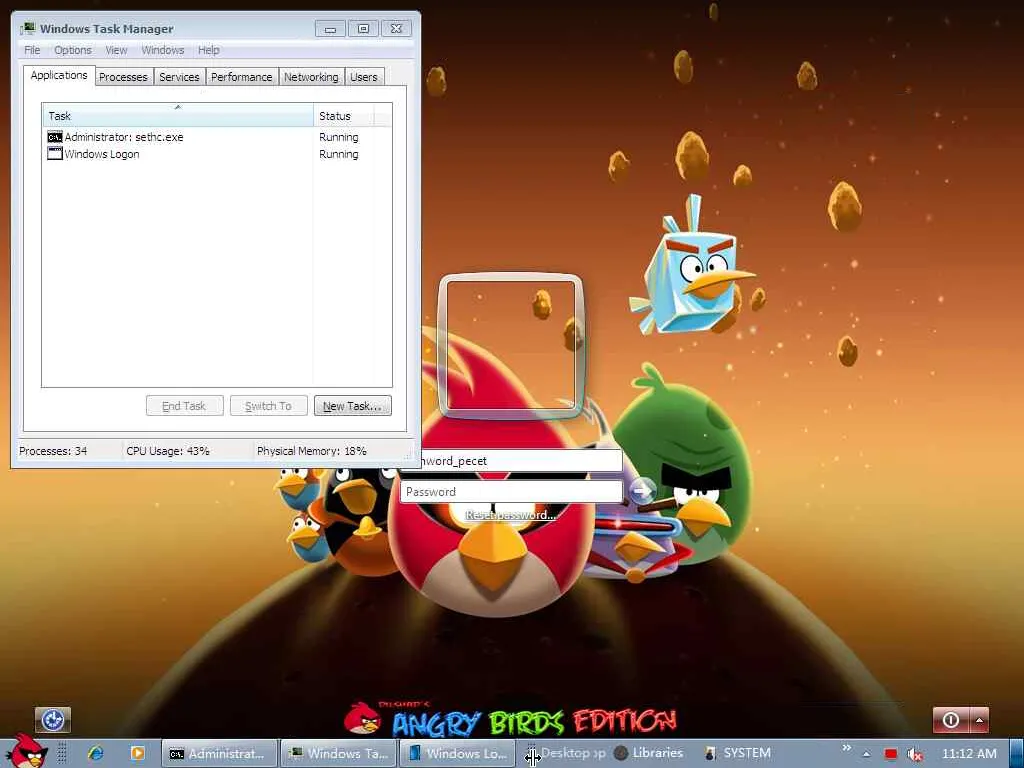1024x768 pixels.
Task: Switch to Administrator command prompt taskbar button
Action: tap(219, 753)
